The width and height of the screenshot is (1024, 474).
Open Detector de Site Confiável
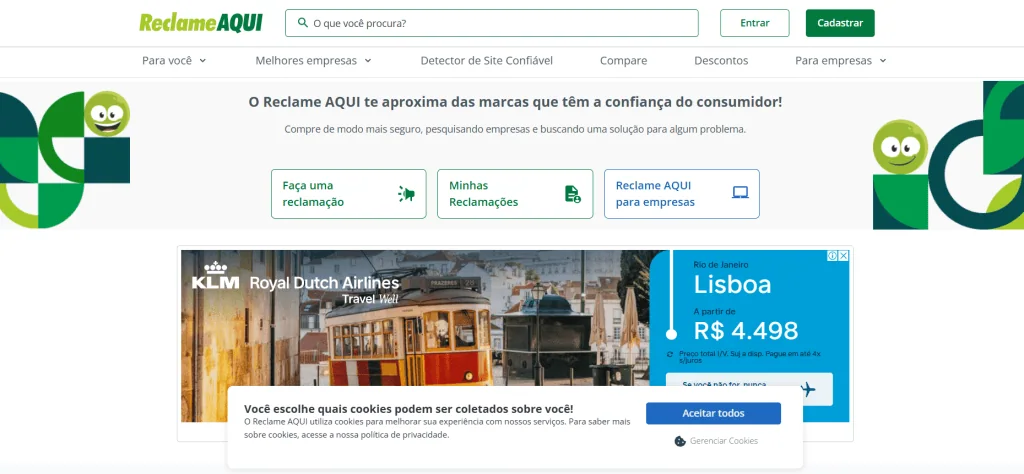487,61
